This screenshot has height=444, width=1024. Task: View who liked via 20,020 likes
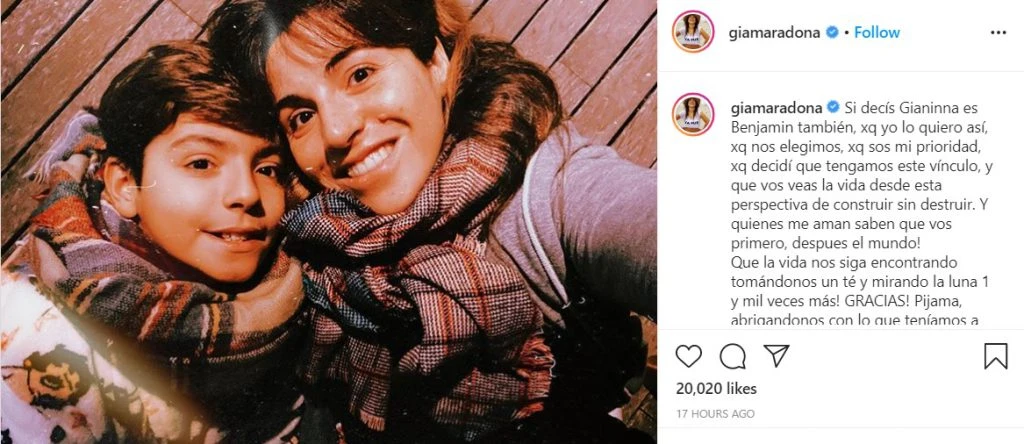pos(716,388)
